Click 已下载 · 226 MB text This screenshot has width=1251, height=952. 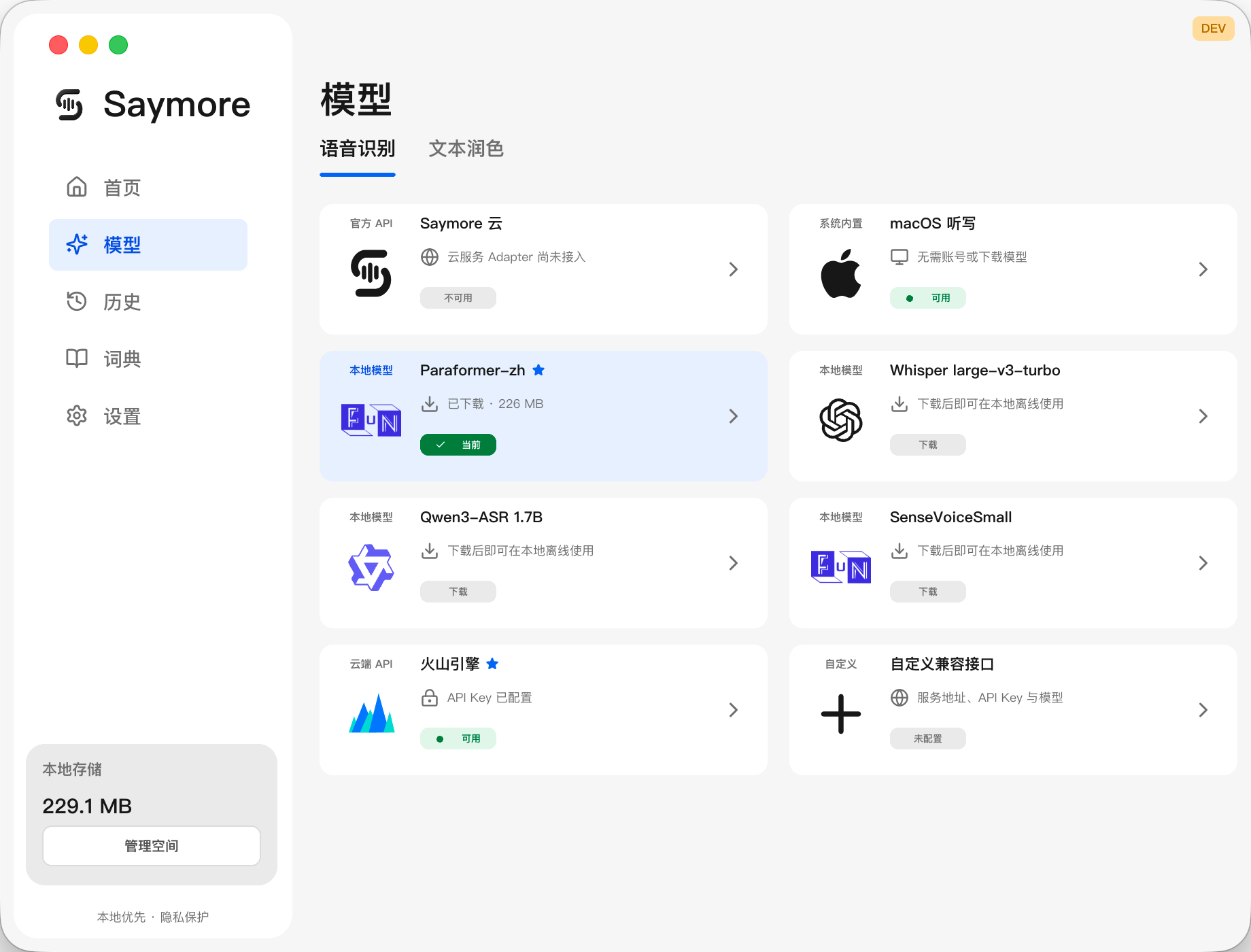496,404
